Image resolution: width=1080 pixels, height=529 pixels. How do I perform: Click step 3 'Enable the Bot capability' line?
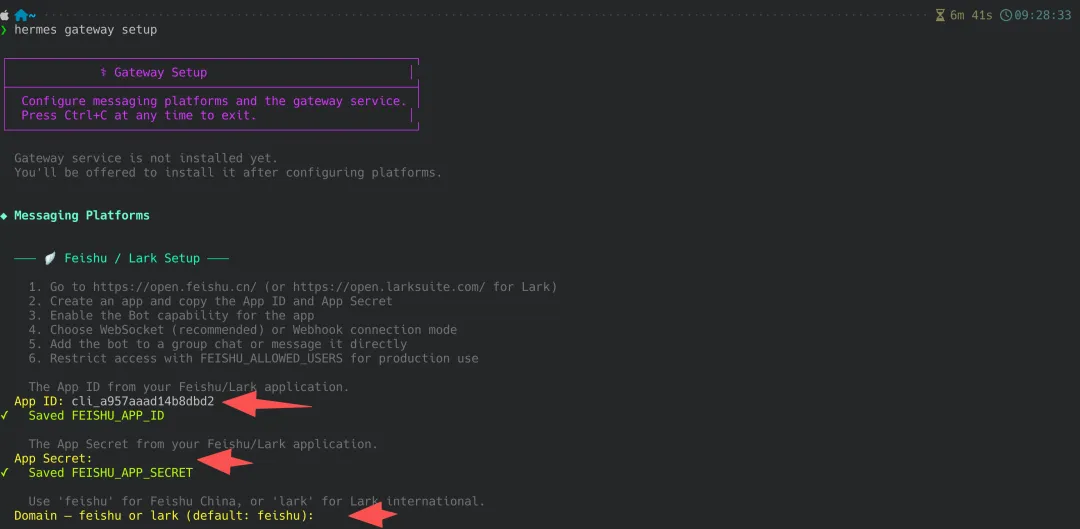pyautogui.click(x=172, y=315)
